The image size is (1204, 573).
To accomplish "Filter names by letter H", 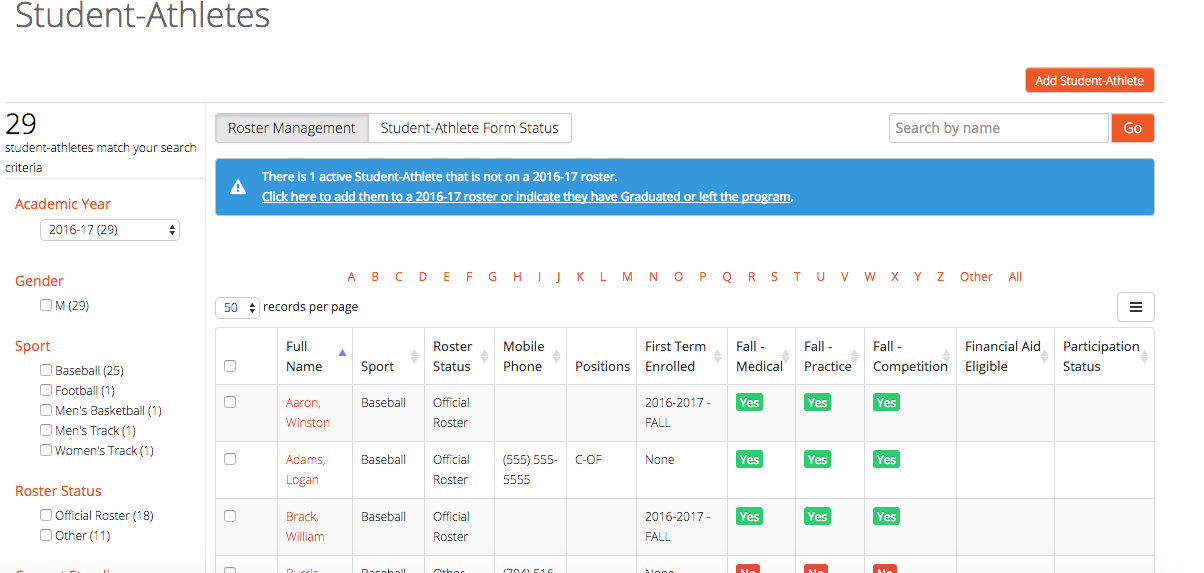I will coord(517,277).
